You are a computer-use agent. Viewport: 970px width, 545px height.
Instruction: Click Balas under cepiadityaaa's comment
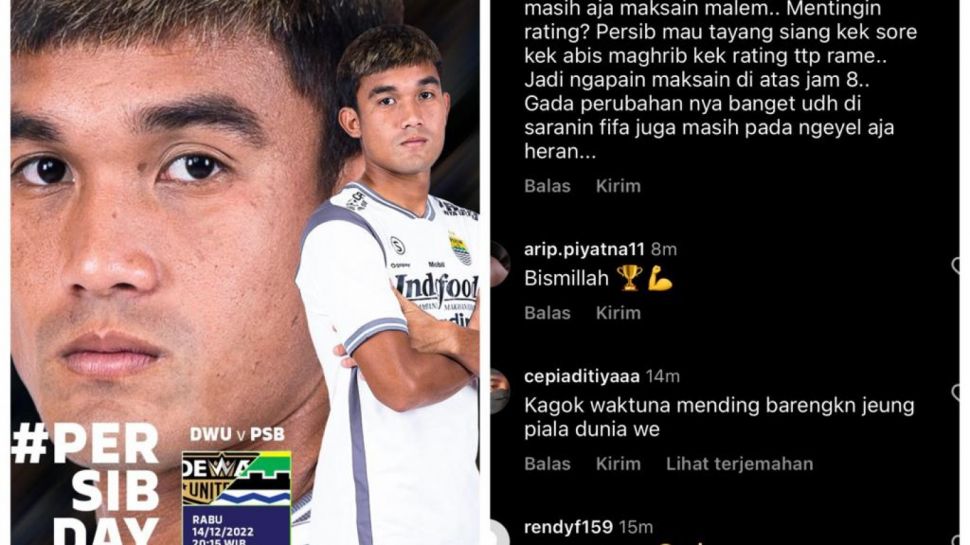click(x=547, y=463)
